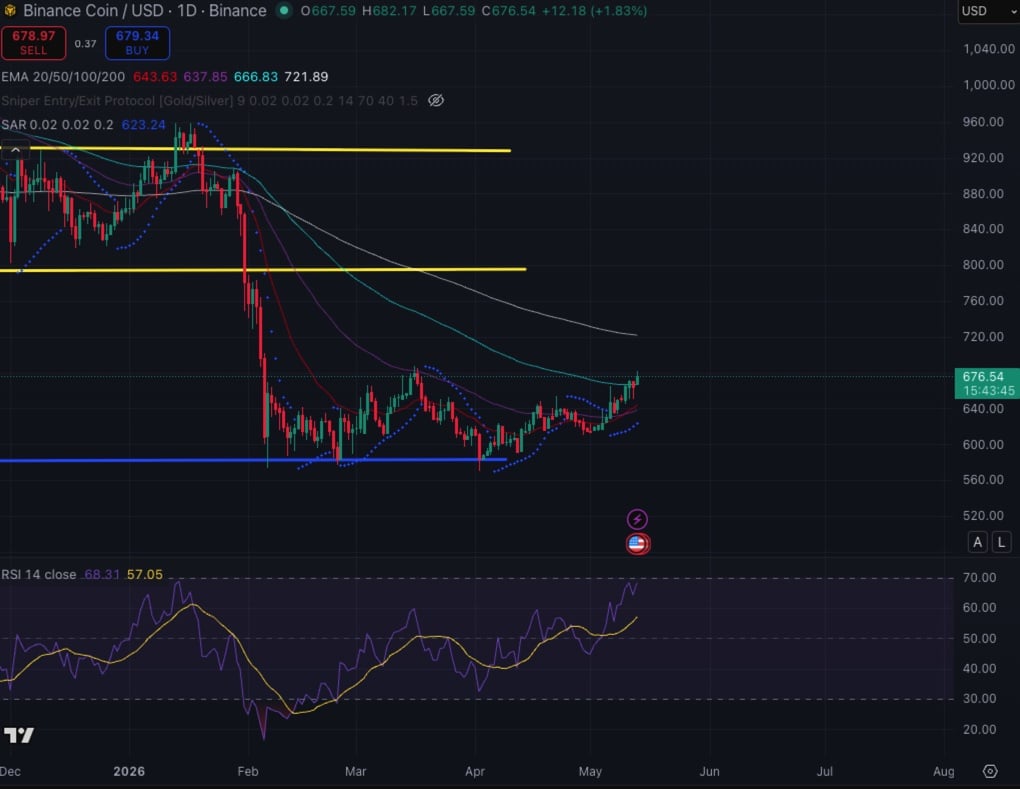Select the RSI 14 close indicator label
This screenshot has height=789, width=1020.
(39, 574)
